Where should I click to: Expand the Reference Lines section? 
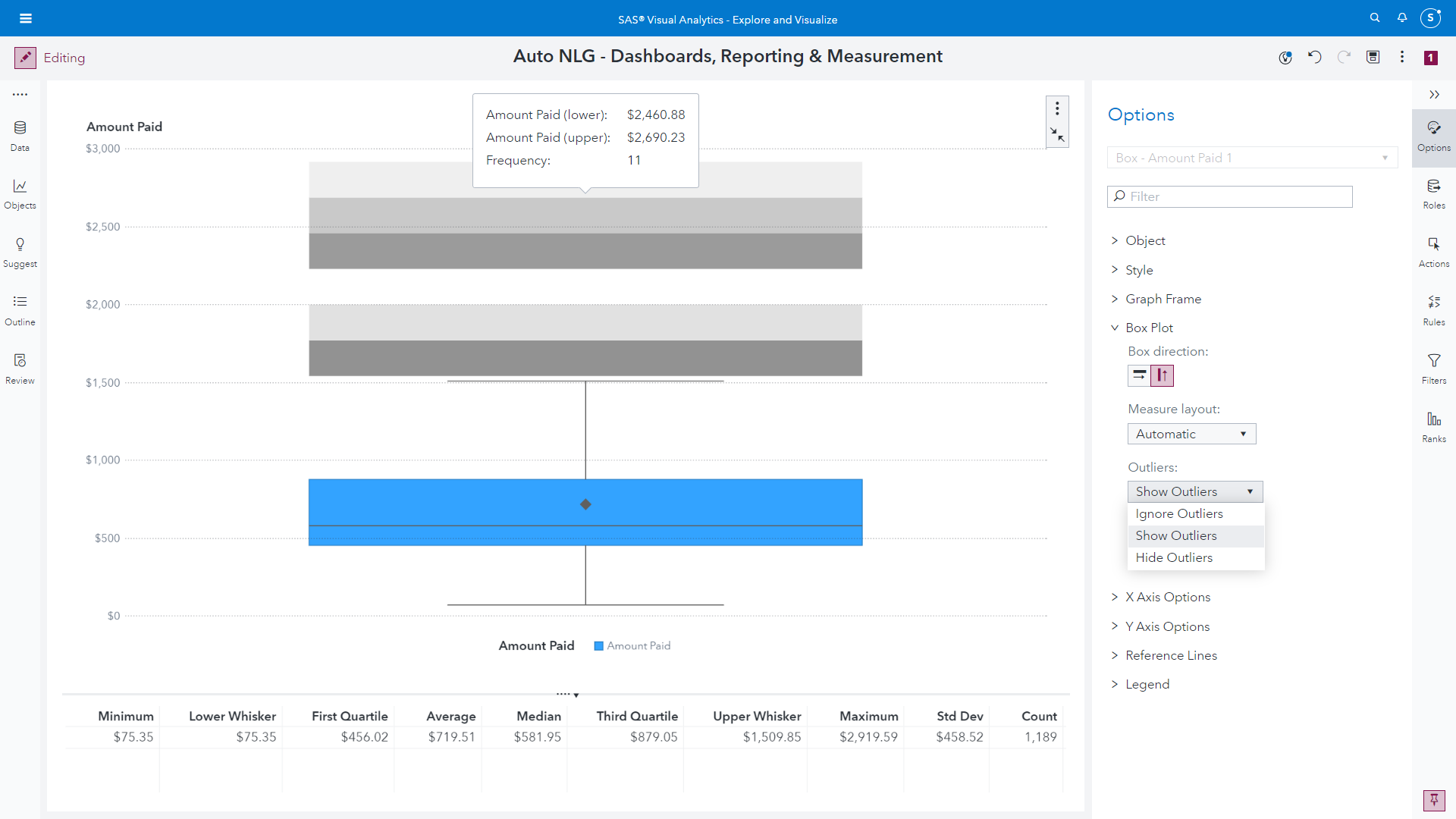click(1170, 655)
